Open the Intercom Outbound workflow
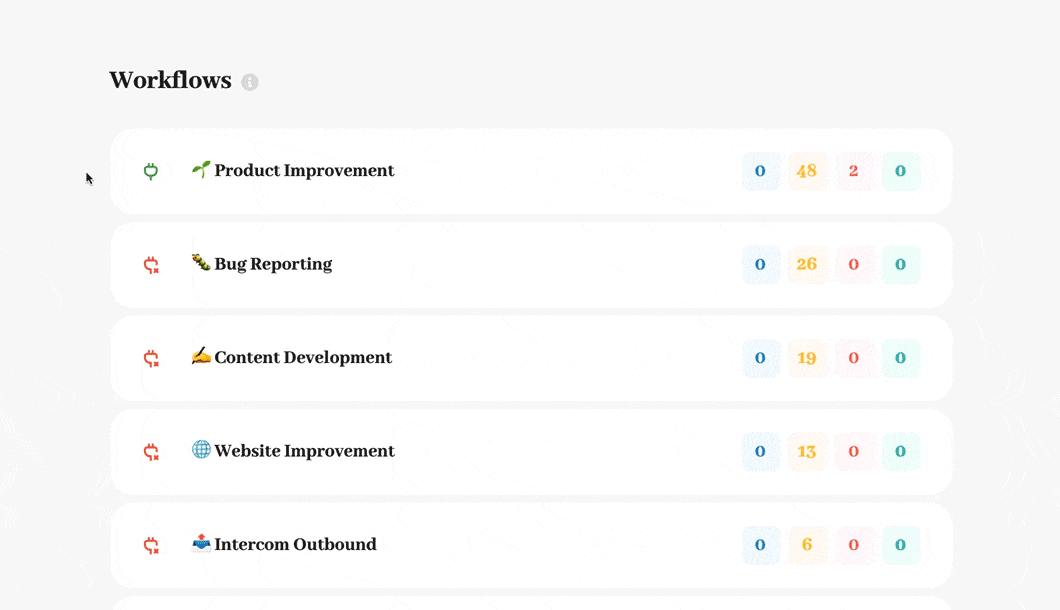1060x610 pixels. [x=295, y=545]
